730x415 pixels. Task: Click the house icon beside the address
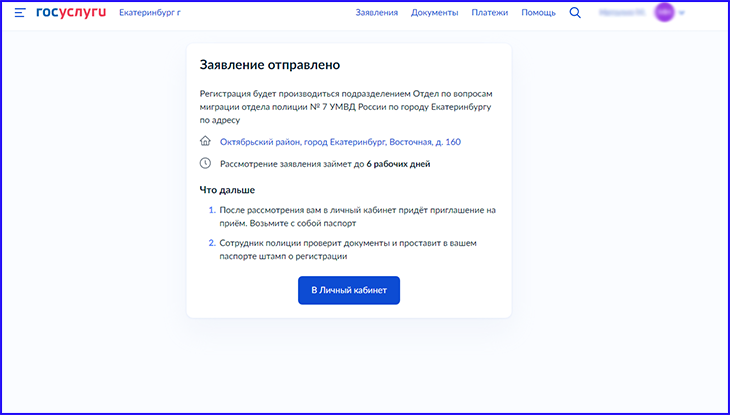pyautogui.click(x=206, y=142)
